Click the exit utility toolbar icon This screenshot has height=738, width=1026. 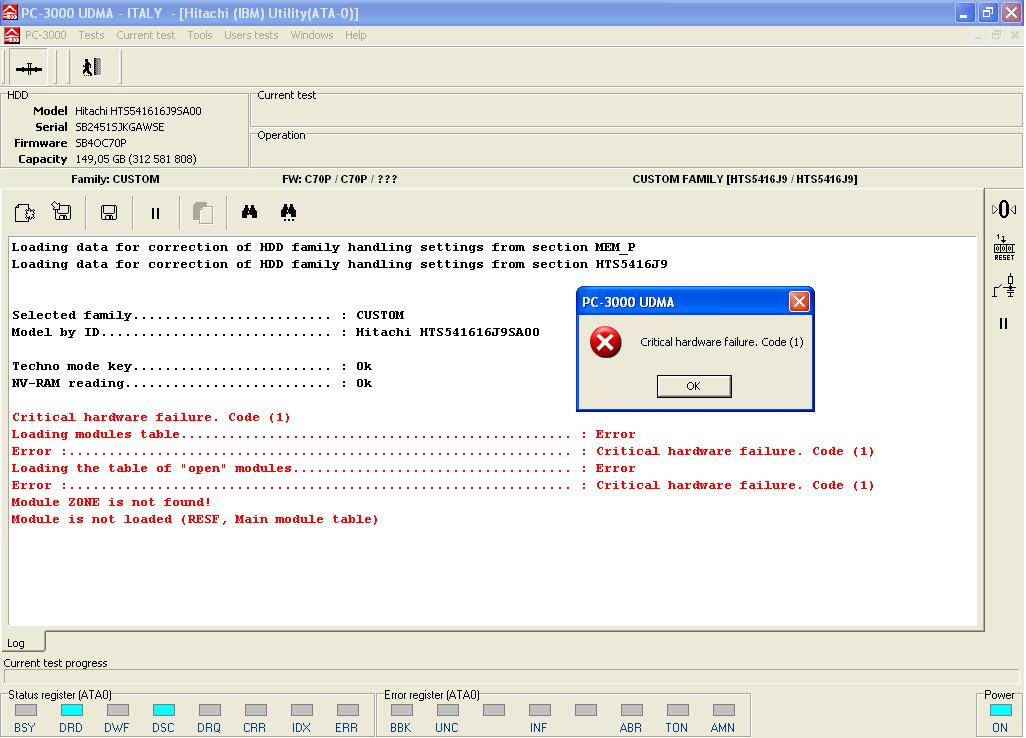tap(92, 67)
